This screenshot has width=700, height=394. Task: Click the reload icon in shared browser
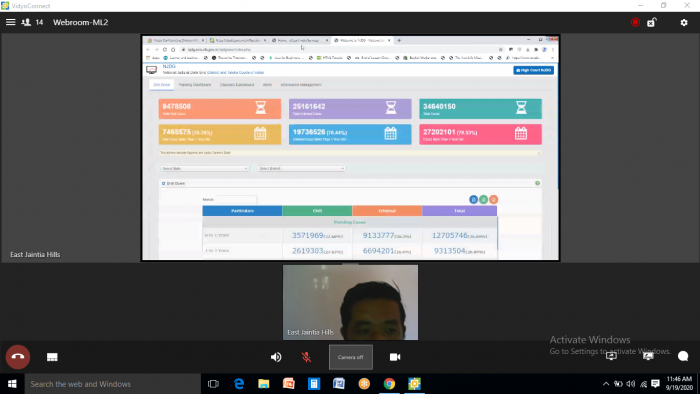click(165, 50)
